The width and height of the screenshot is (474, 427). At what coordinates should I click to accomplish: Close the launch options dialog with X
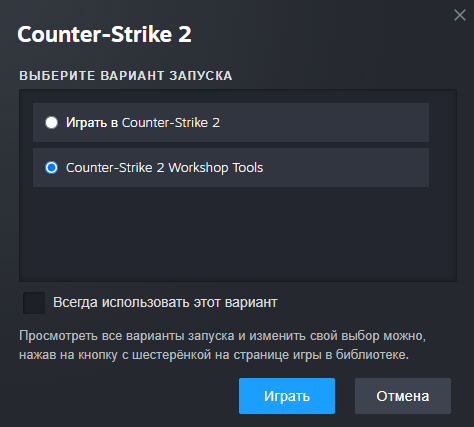point(460,15)
